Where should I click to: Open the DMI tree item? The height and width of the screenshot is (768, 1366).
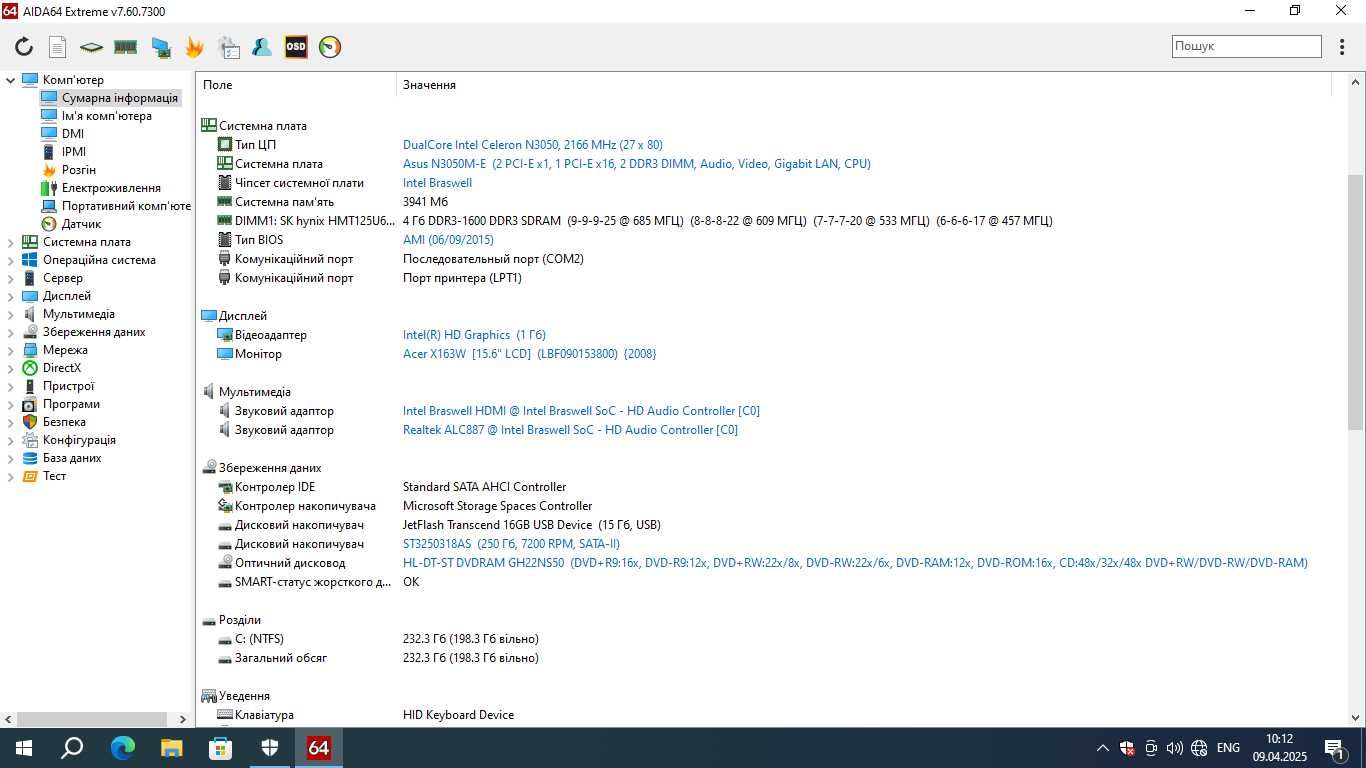point(73,134)
